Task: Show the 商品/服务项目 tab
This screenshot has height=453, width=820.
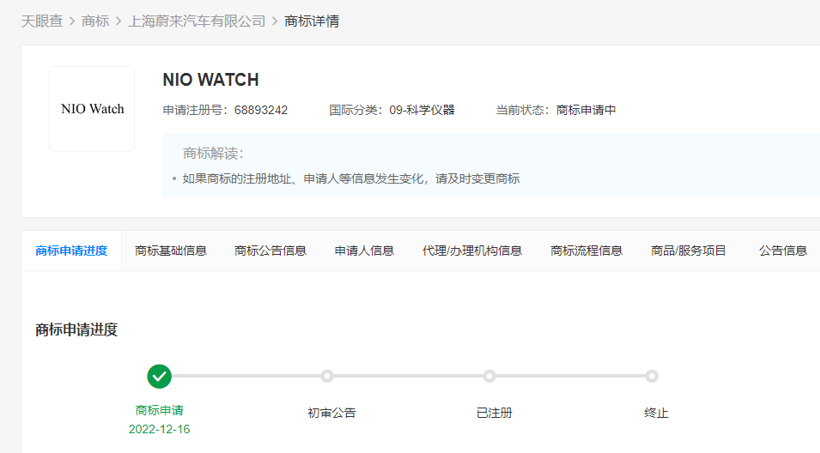Action: coord(688,251)
